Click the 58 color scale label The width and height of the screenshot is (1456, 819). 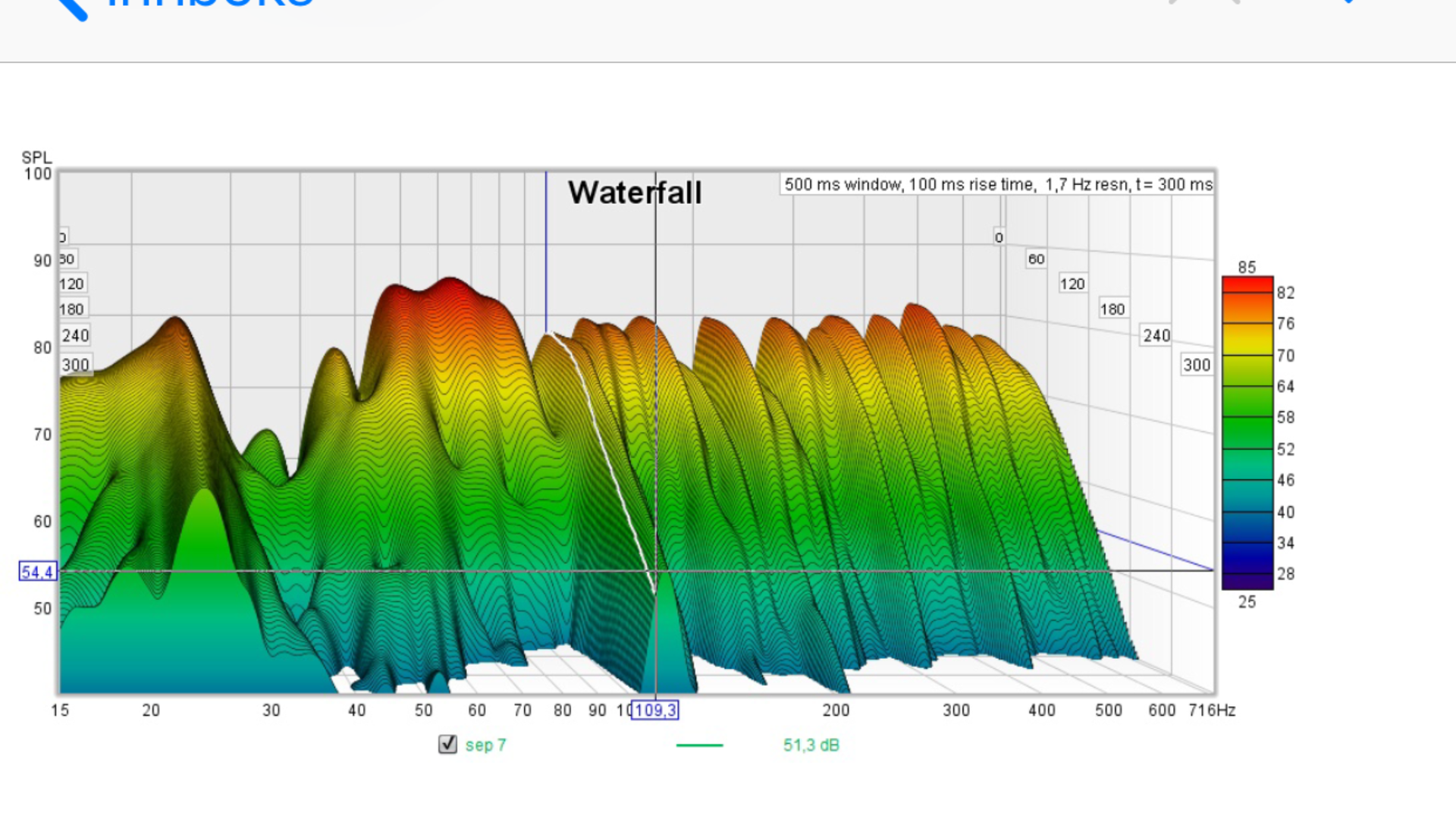pyautogui.click(x=1285, y=418)
